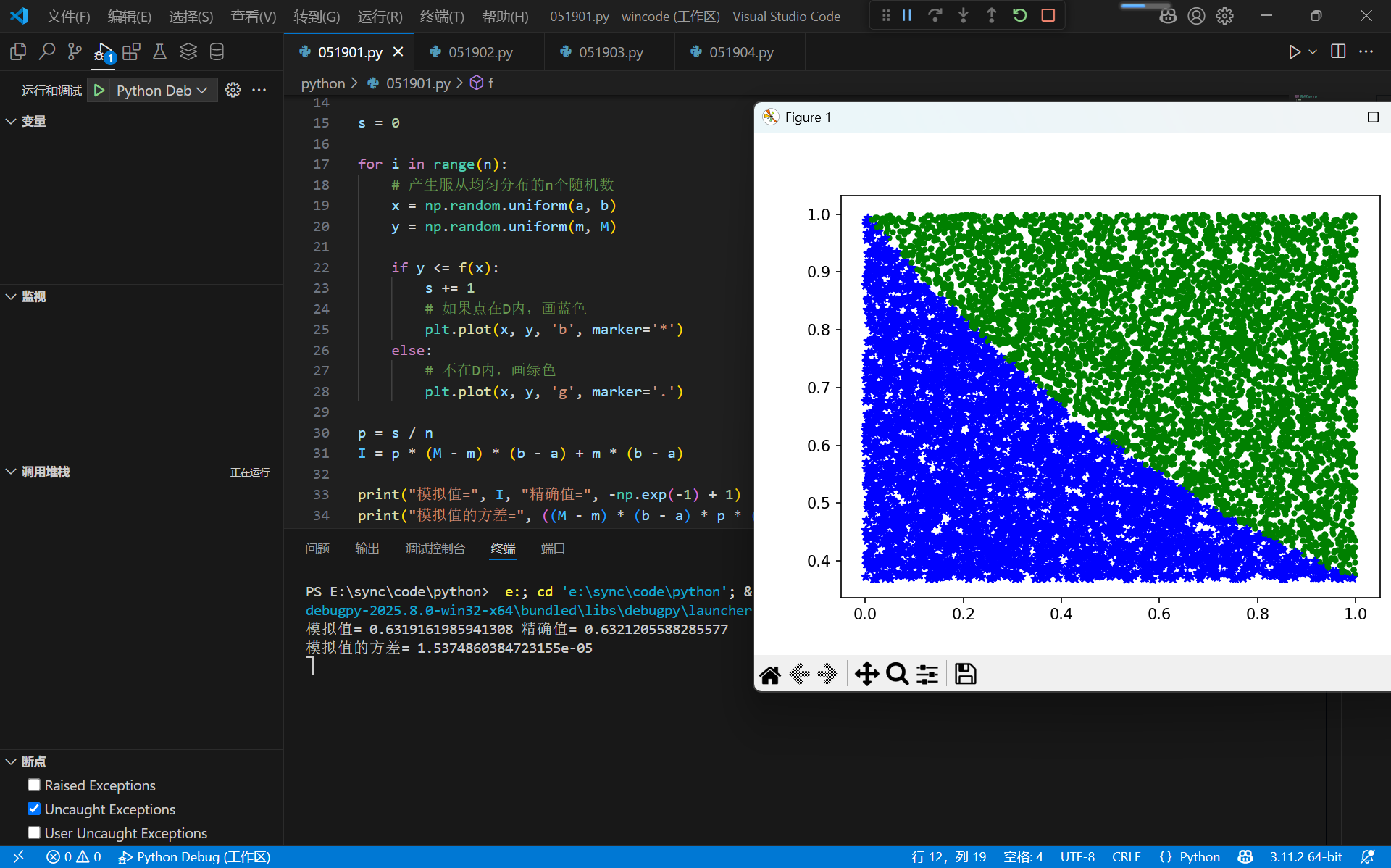Select the matplotlib zoom-to-rectangle tool
This screenshot has height=868, width=1391.
tap(897, 674)
